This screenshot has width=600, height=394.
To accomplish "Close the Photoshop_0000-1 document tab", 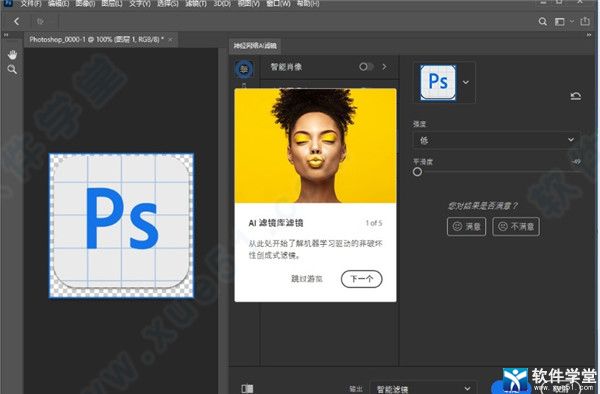I will (x=170, y=39).
